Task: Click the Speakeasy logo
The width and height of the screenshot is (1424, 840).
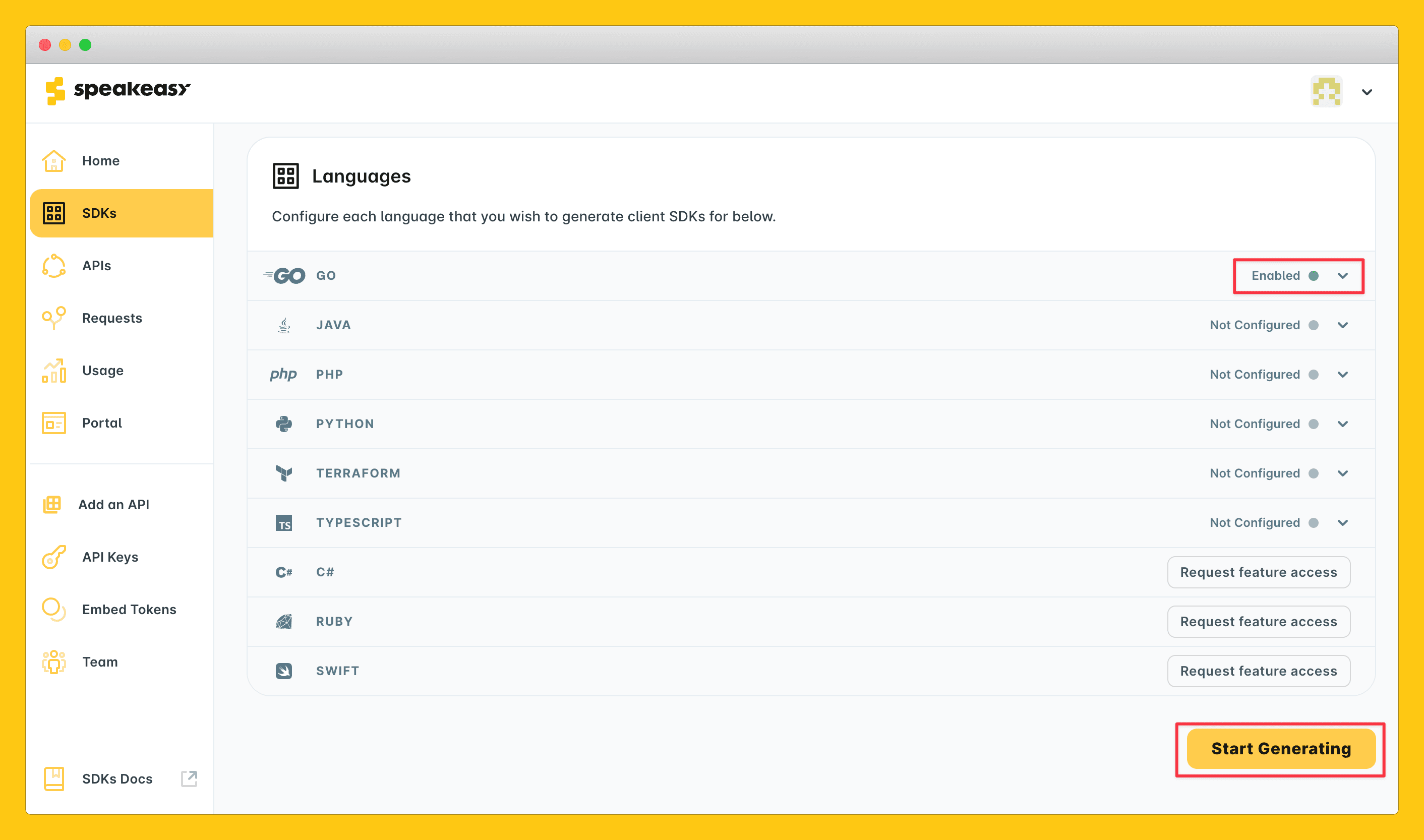Action: (x=117, y=91)
